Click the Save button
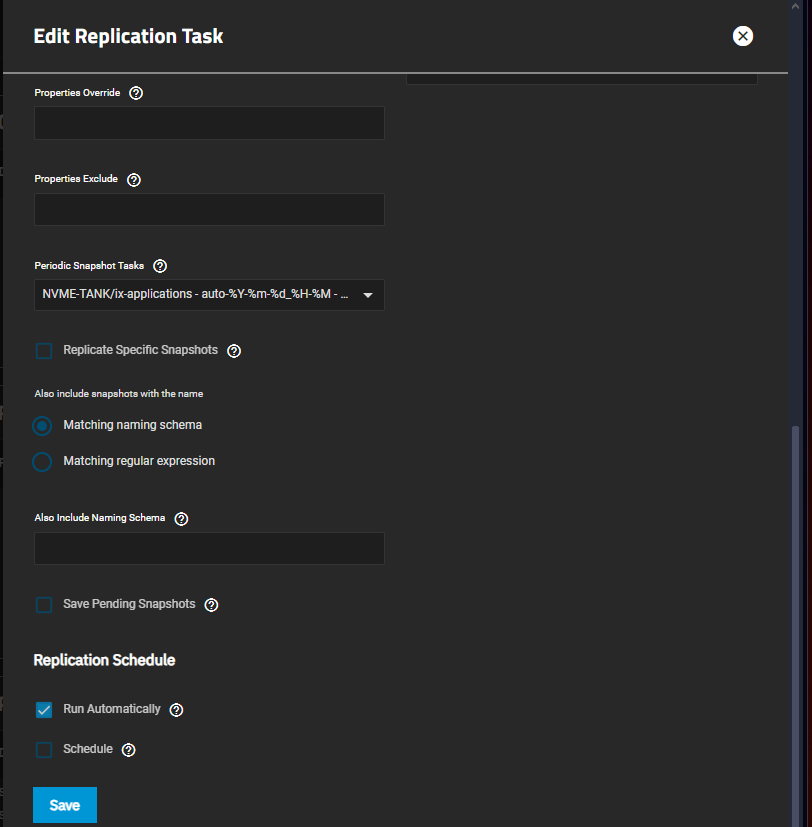Viewport: 812px width, 827px height. pyautogui.click(x=65, y=805)
